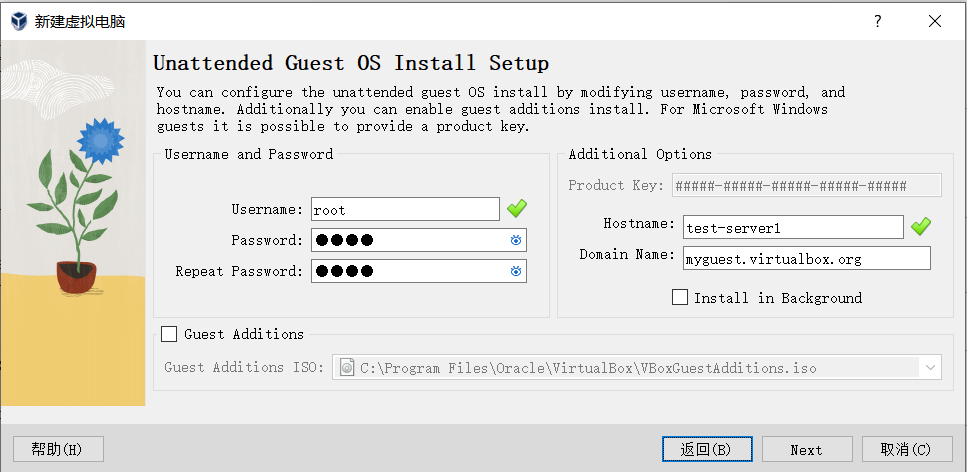Click the Username field containing root

(x=405, y=209)
